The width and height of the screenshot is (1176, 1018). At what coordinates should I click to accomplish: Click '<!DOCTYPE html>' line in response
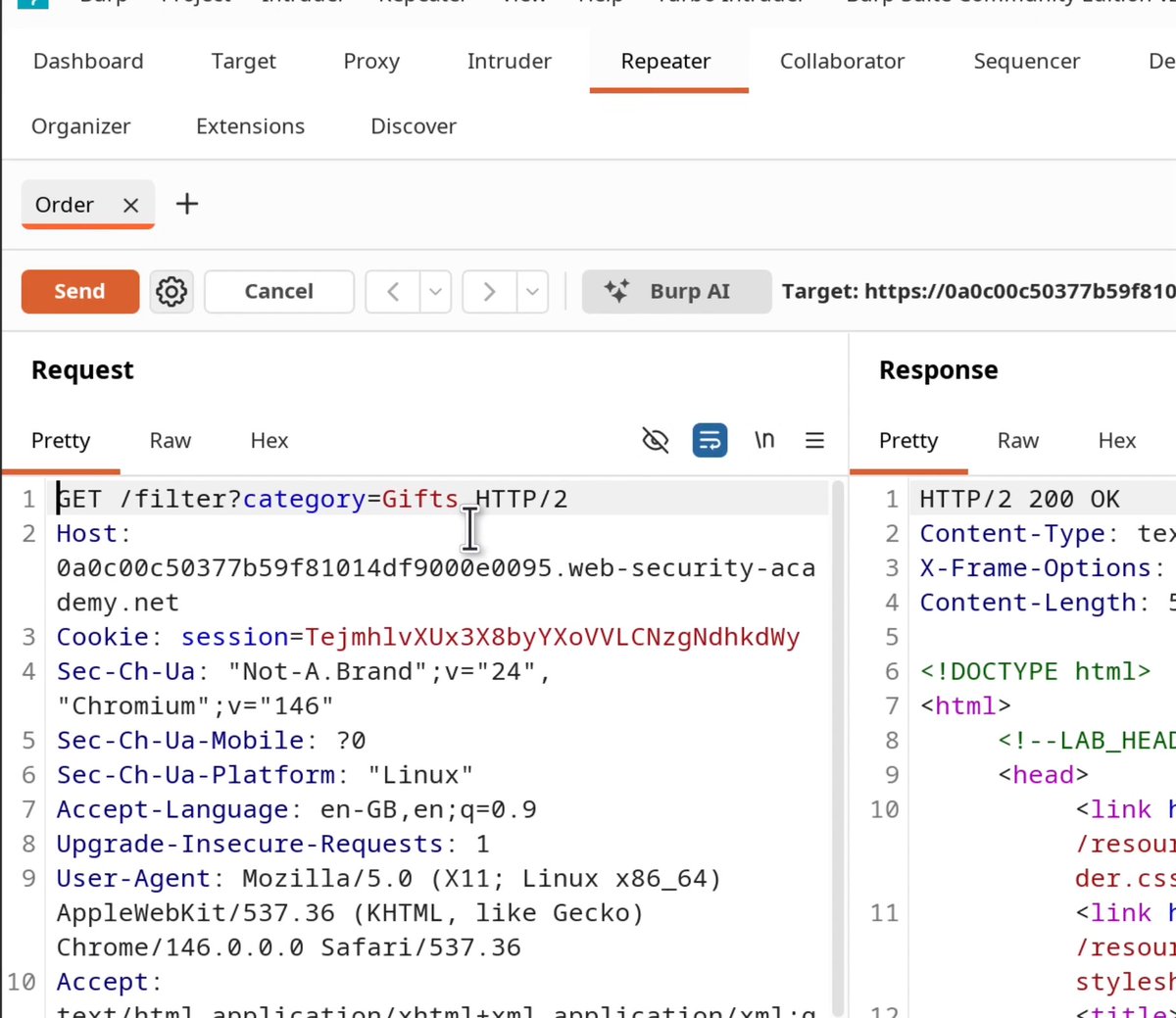click(x=1035, y=671)
